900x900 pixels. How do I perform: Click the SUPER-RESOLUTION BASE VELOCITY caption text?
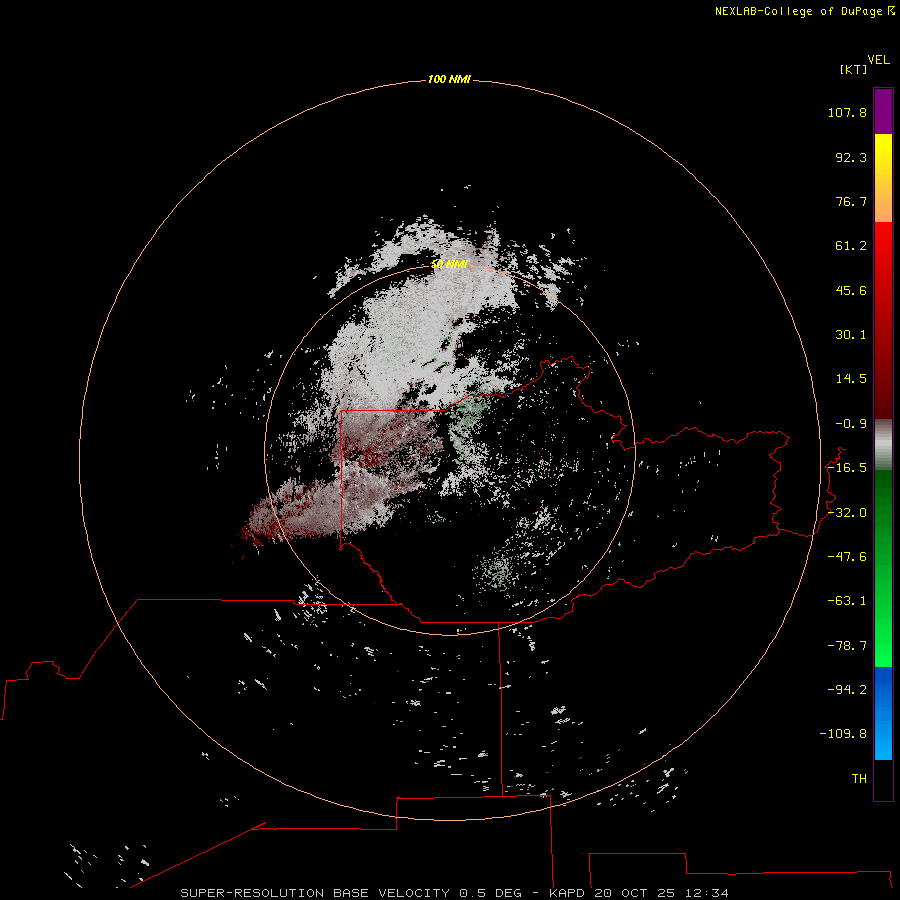[315, 893]
